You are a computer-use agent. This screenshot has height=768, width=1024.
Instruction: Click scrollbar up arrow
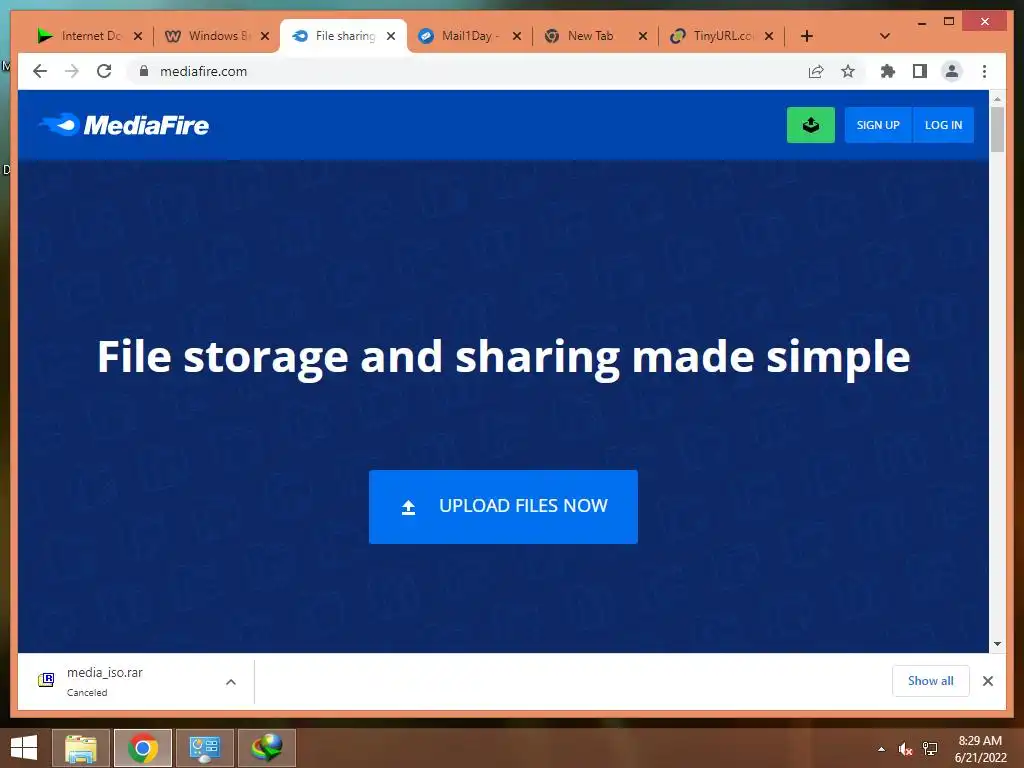click(997, 99)
